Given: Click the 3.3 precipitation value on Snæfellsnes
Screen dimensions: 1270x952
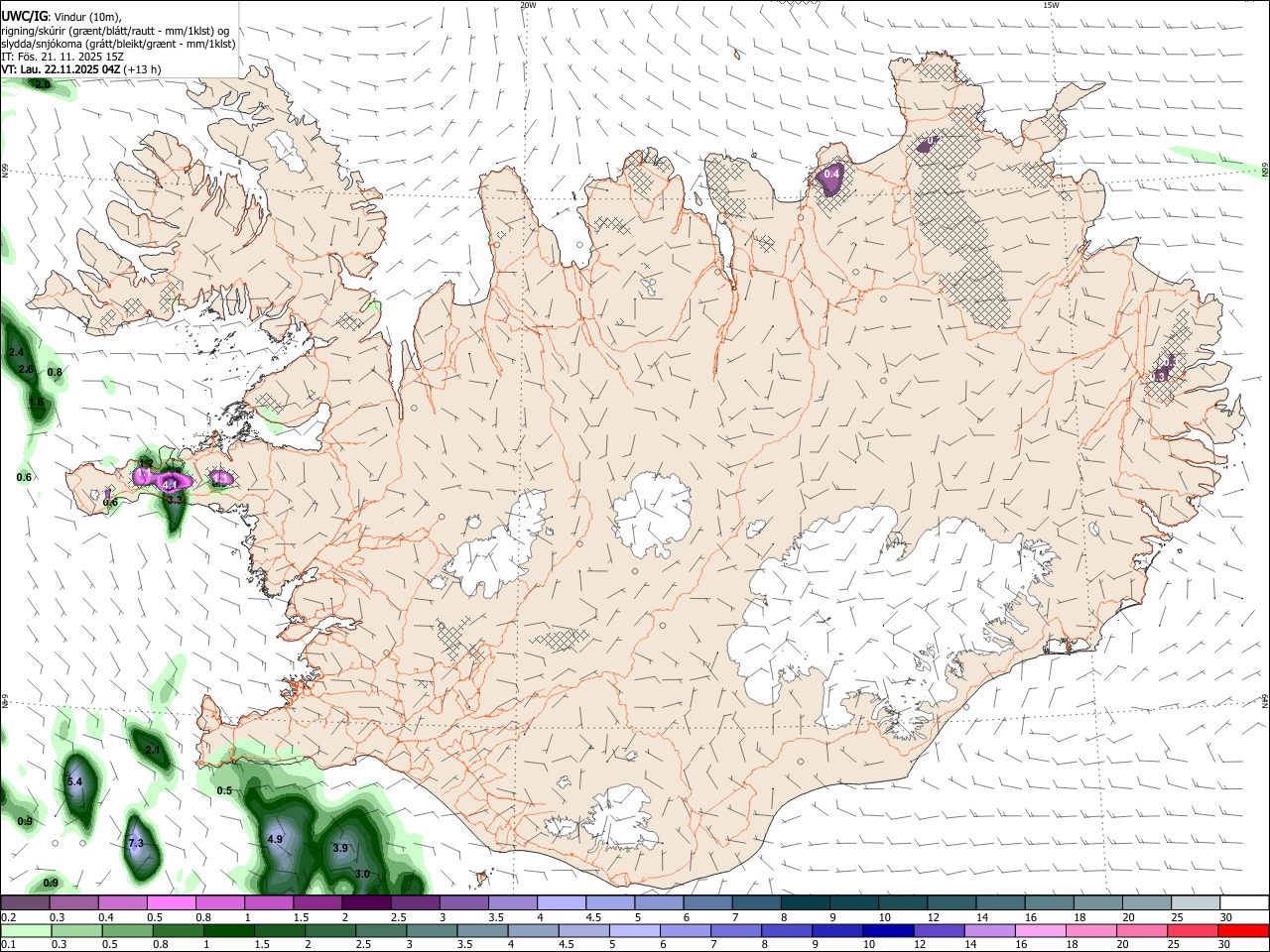Looking at the screenshot, I should tap(175, 500).
